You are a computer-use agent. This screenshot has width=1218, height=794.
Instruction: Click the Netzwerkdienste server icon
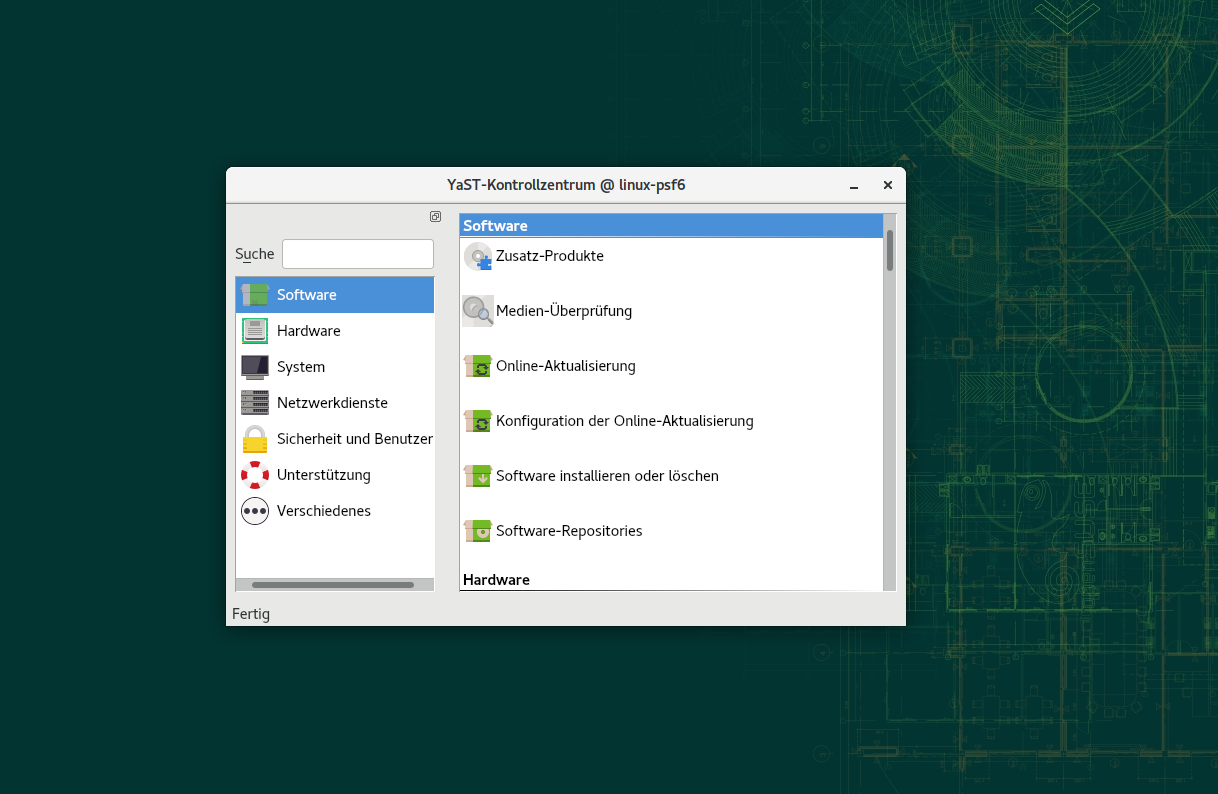click(x=255, y=403)
